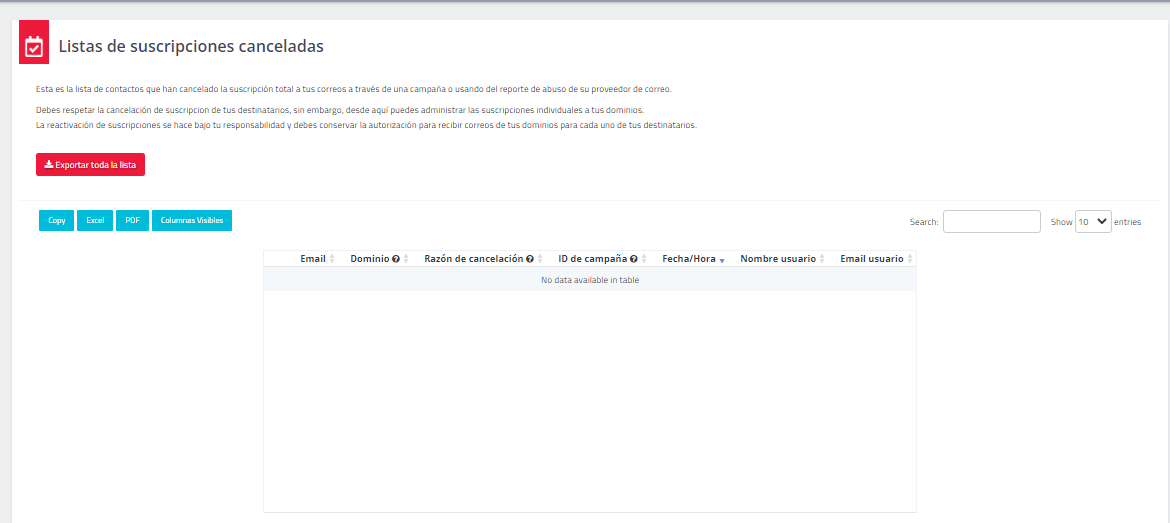Click the help icon next to ID de campaña

(634, 259)
